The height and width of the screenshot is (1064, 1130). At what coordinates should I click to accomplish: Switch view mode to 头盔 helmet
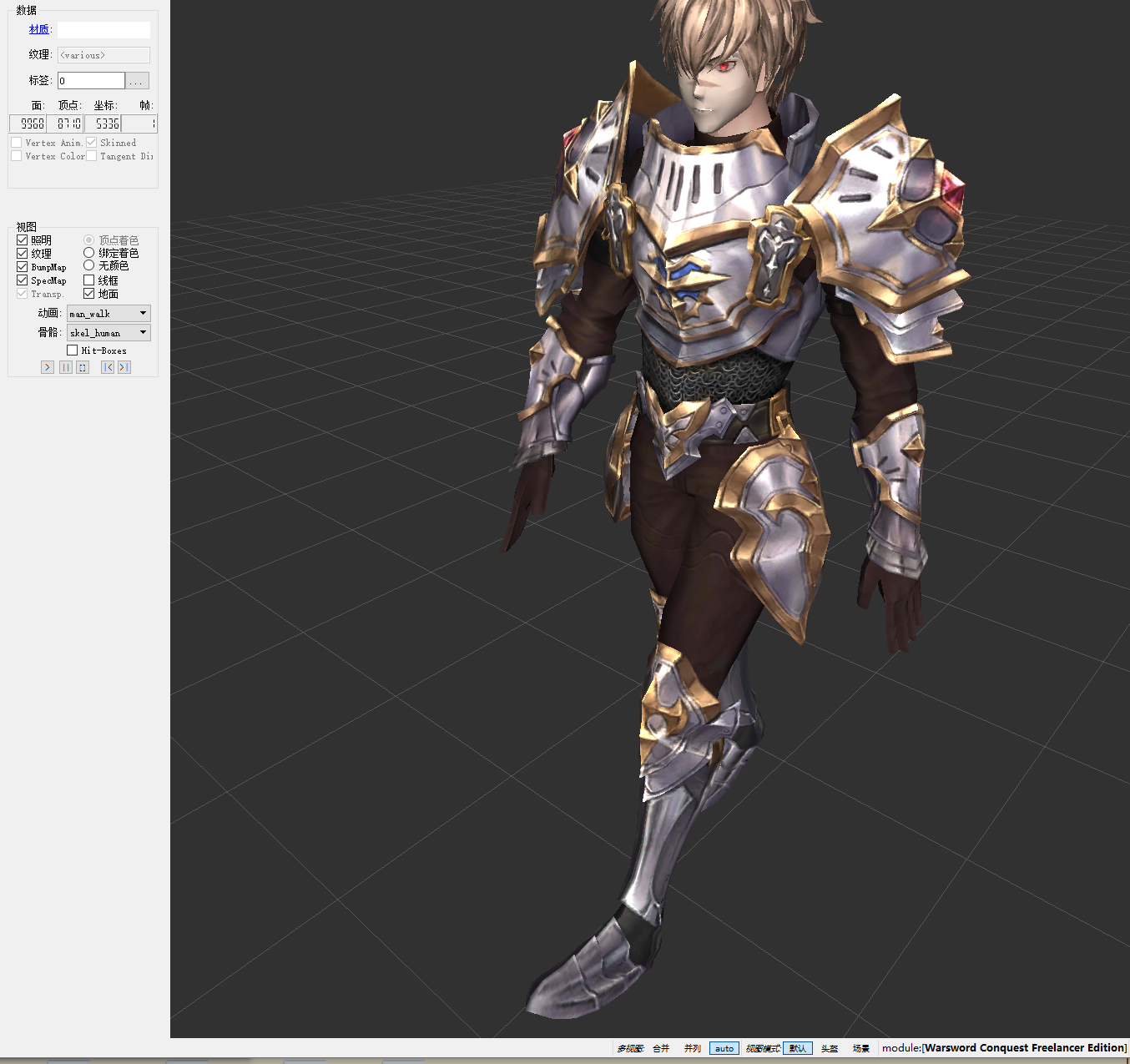pos(830,1049)
